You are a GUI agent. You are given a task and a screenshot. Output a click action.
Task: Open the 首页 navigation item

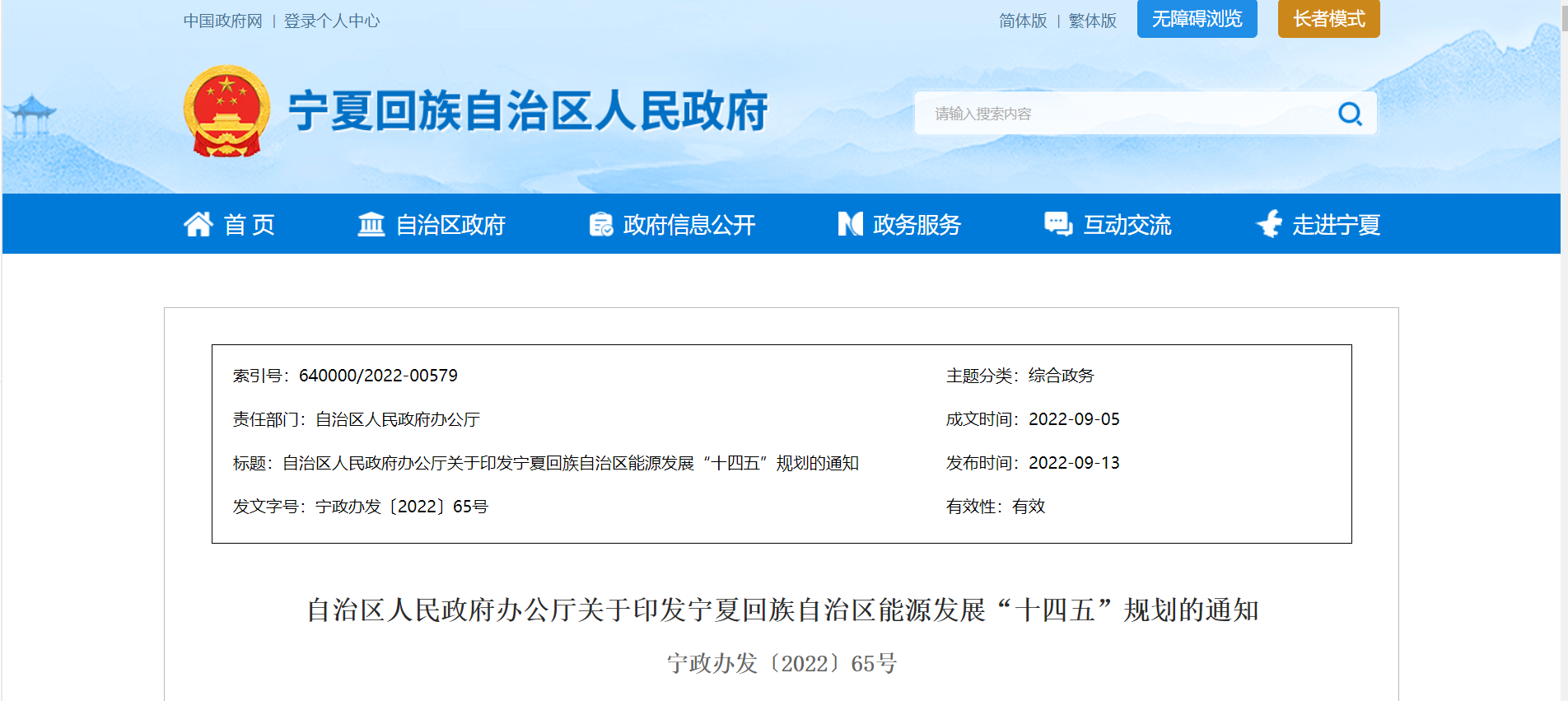250,225
